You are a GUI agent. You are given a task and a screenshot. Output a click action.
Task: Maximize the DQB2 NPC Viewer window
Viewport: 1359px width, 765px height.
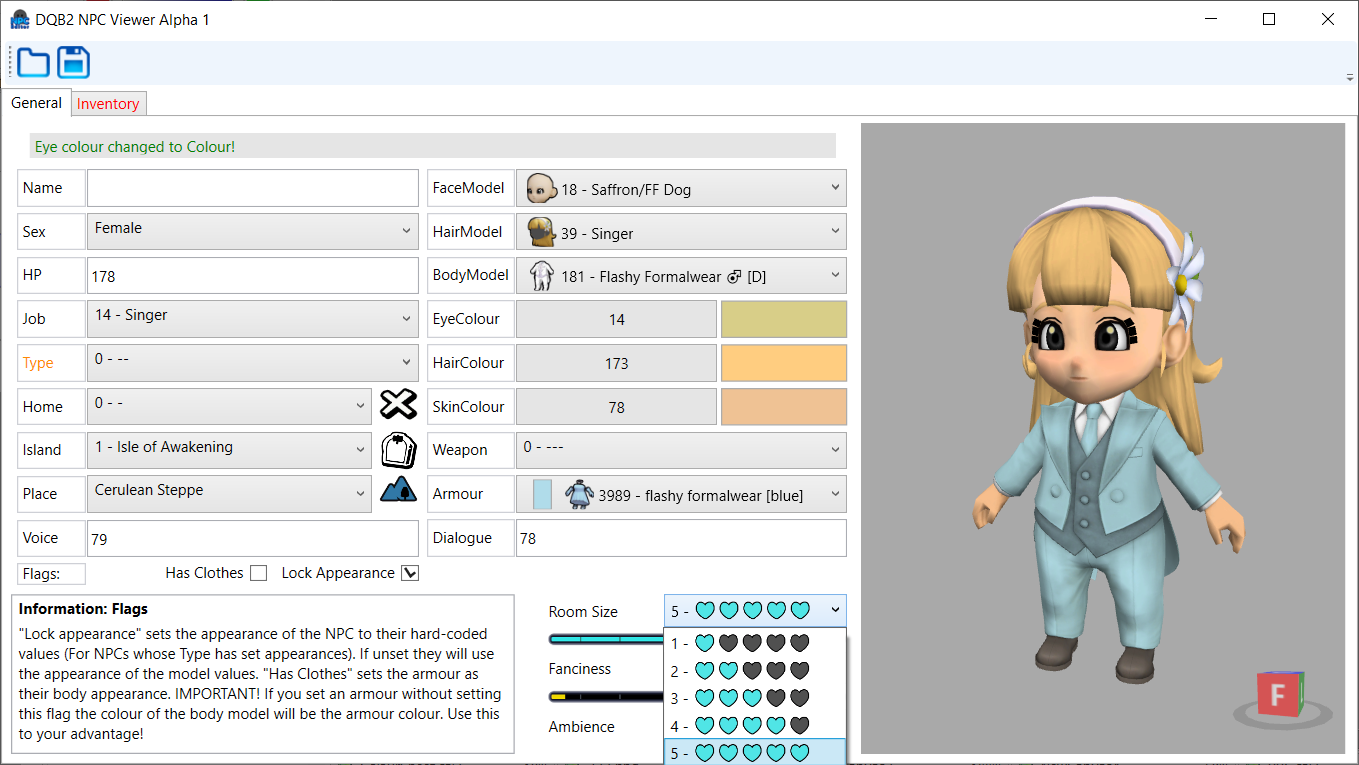pos(1269,19)
